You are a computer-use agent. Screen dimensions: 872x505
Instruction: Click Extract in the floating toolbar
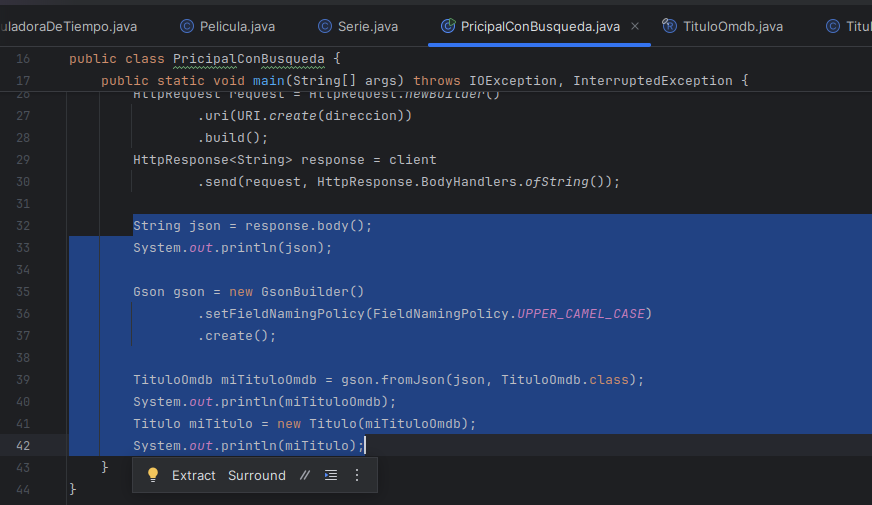[194, 476]
